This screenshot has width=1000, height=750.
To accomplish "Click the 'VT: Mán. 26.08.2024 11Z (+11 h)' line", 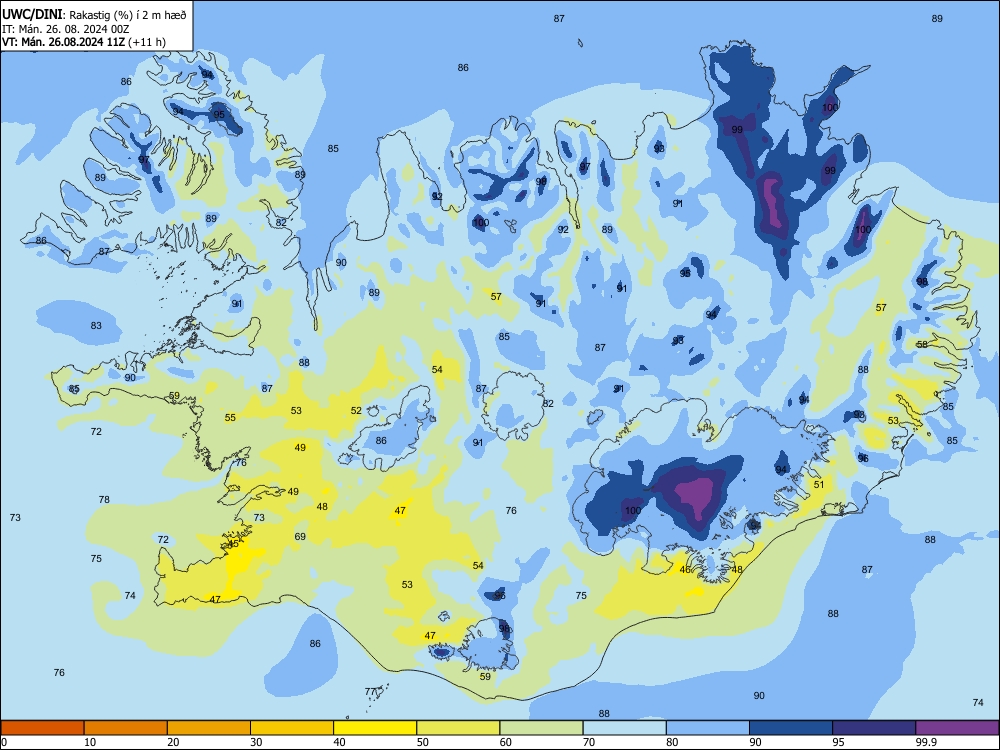I will pyautogui.click(x=84, y=42).
